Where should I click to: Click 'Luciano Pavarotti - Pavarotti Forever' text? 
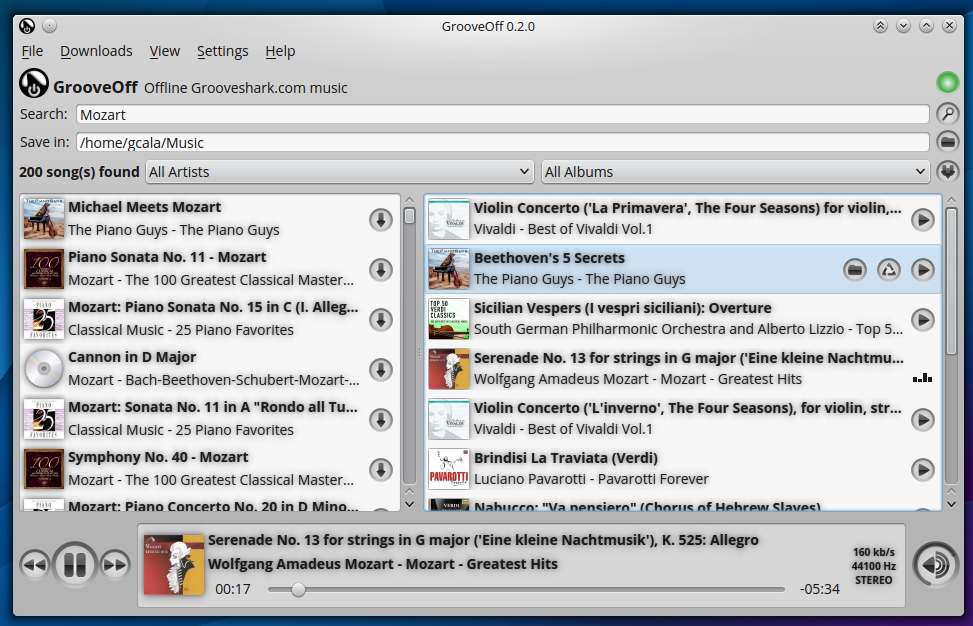(591, 479)
